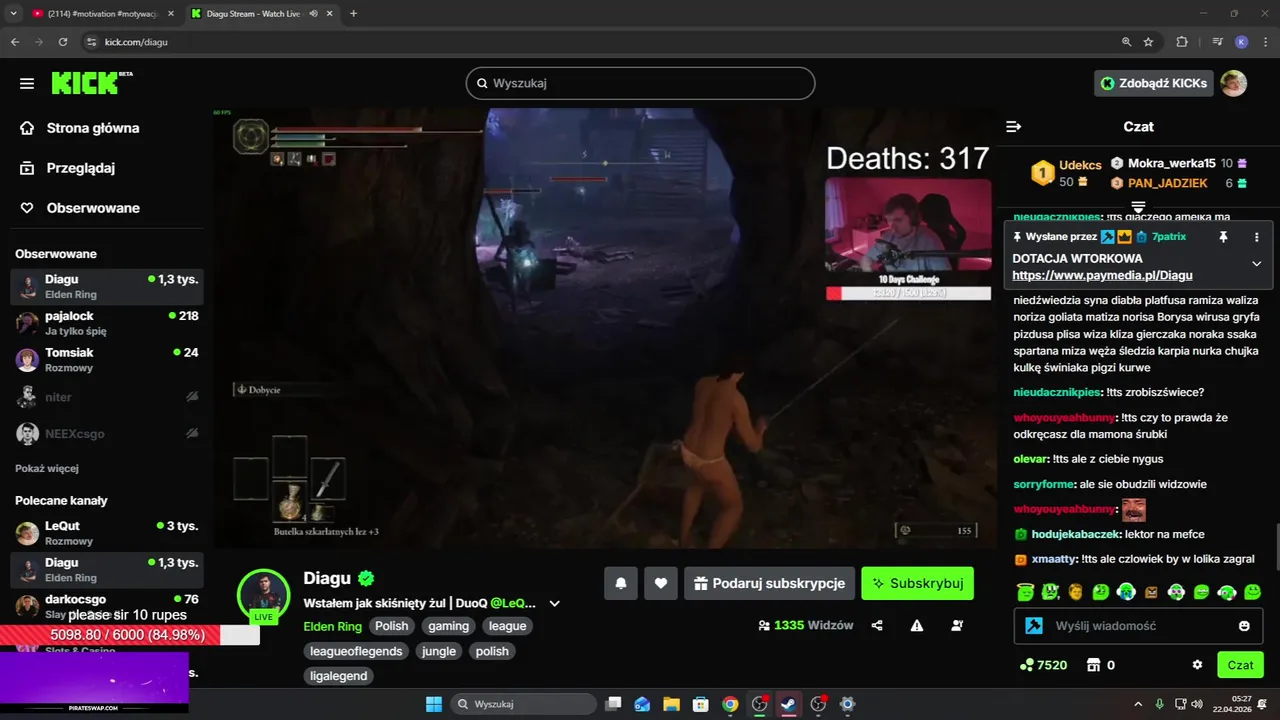Open chat identity gavel badge

pos(1035,626)
